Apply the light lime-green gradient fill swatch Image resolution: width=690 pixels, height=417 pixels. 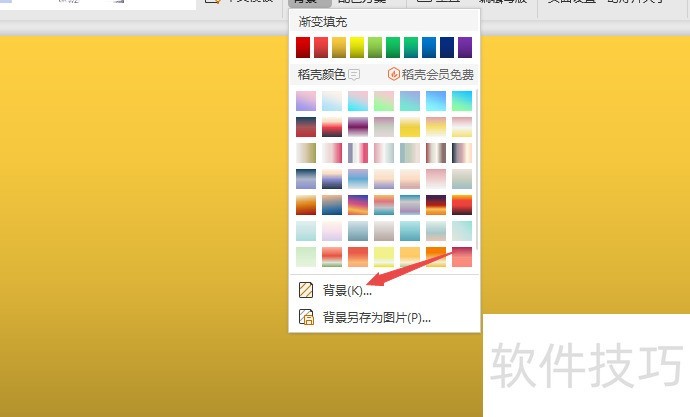coord(375,48)
